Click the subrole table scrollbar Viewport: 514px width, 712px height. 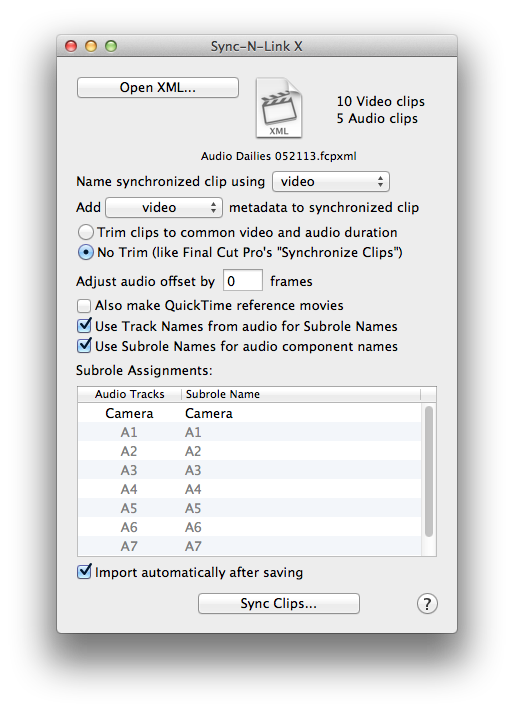point(429,472)
